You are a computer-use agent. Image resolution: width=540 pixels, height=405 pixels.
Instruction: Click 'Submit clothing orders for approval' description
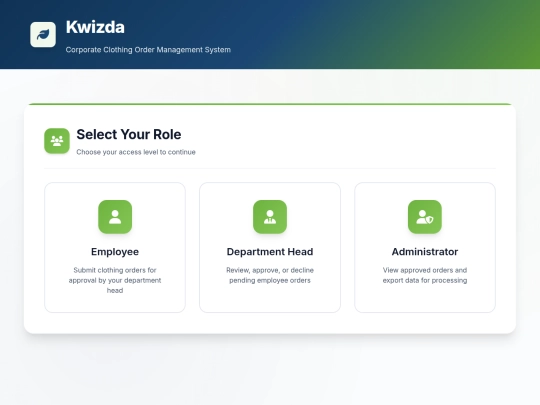point(115,280)
